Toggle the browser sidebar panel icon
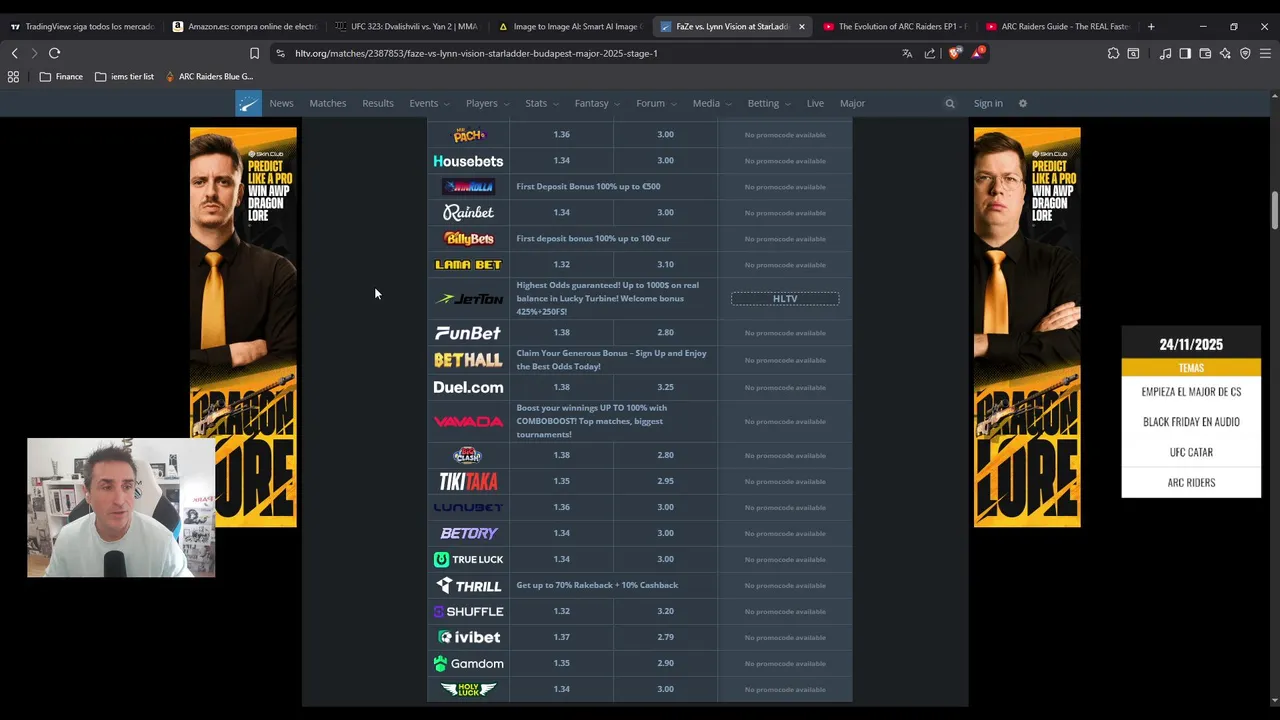 tap(1185, 53)
